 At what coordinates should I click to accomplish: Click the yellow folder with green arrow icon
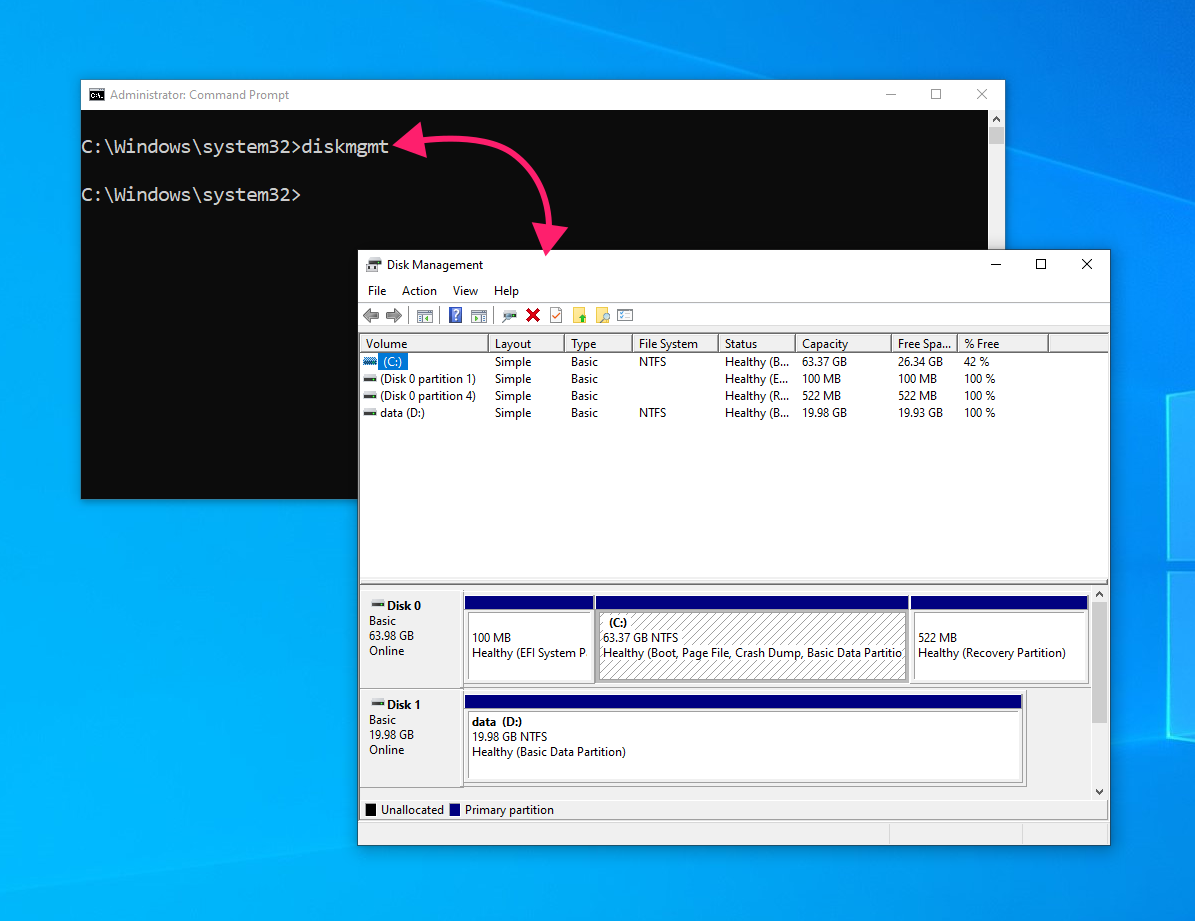(580, 315)
